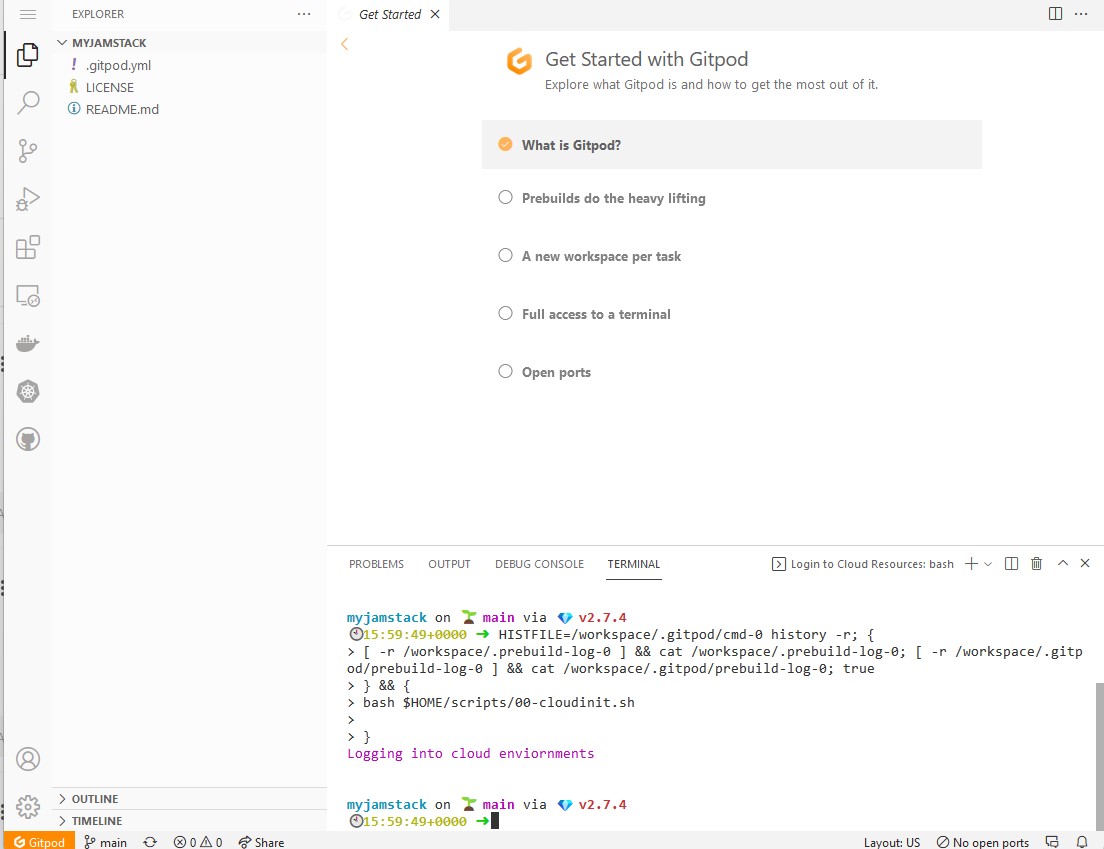Open the .gitpod.yml file
Viewport: 1104px width, 849px height.
[189, 65]
